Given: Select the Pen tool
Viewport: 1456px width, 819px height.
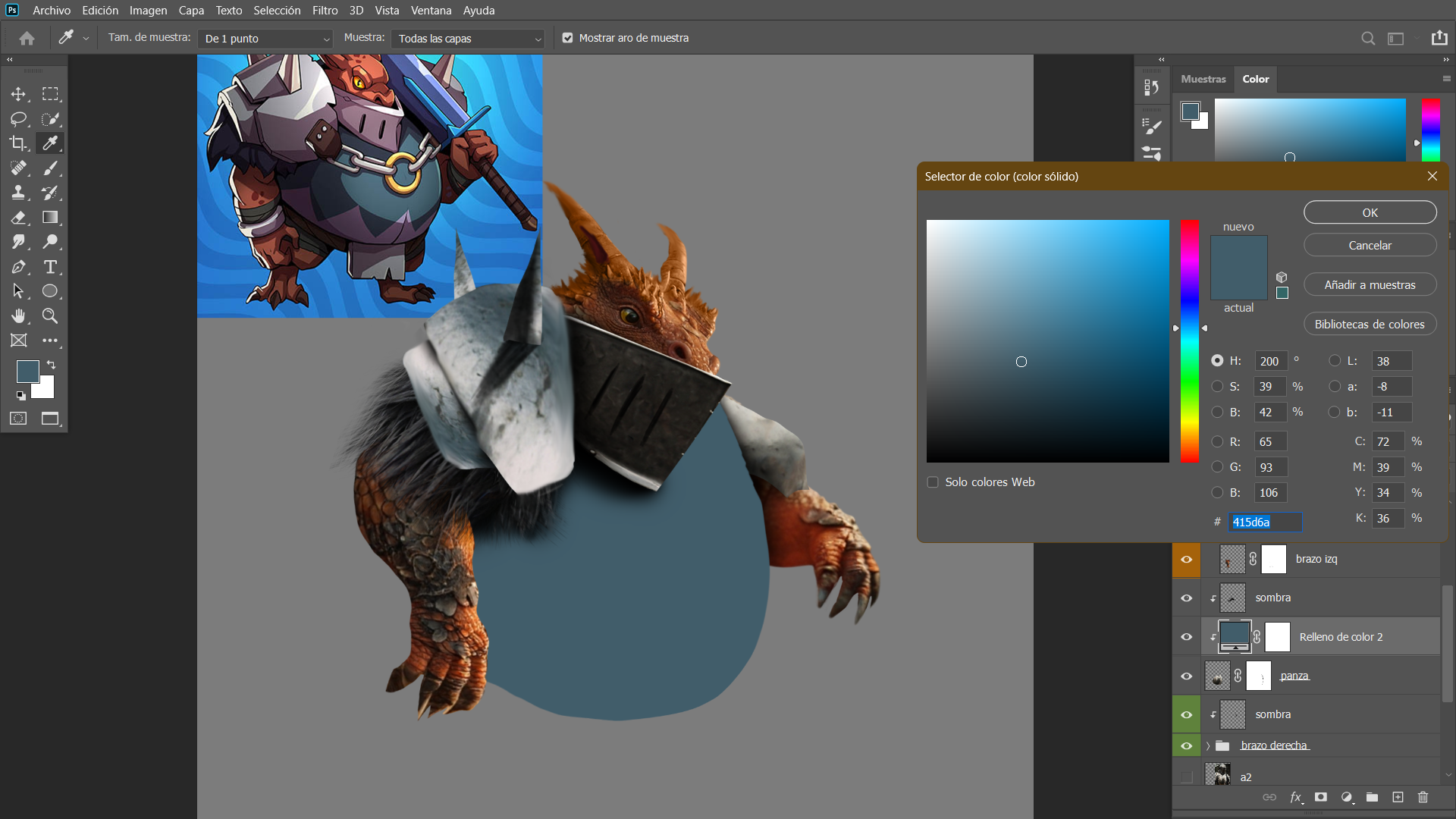Looking at the screenshot, I should [18, 267].
